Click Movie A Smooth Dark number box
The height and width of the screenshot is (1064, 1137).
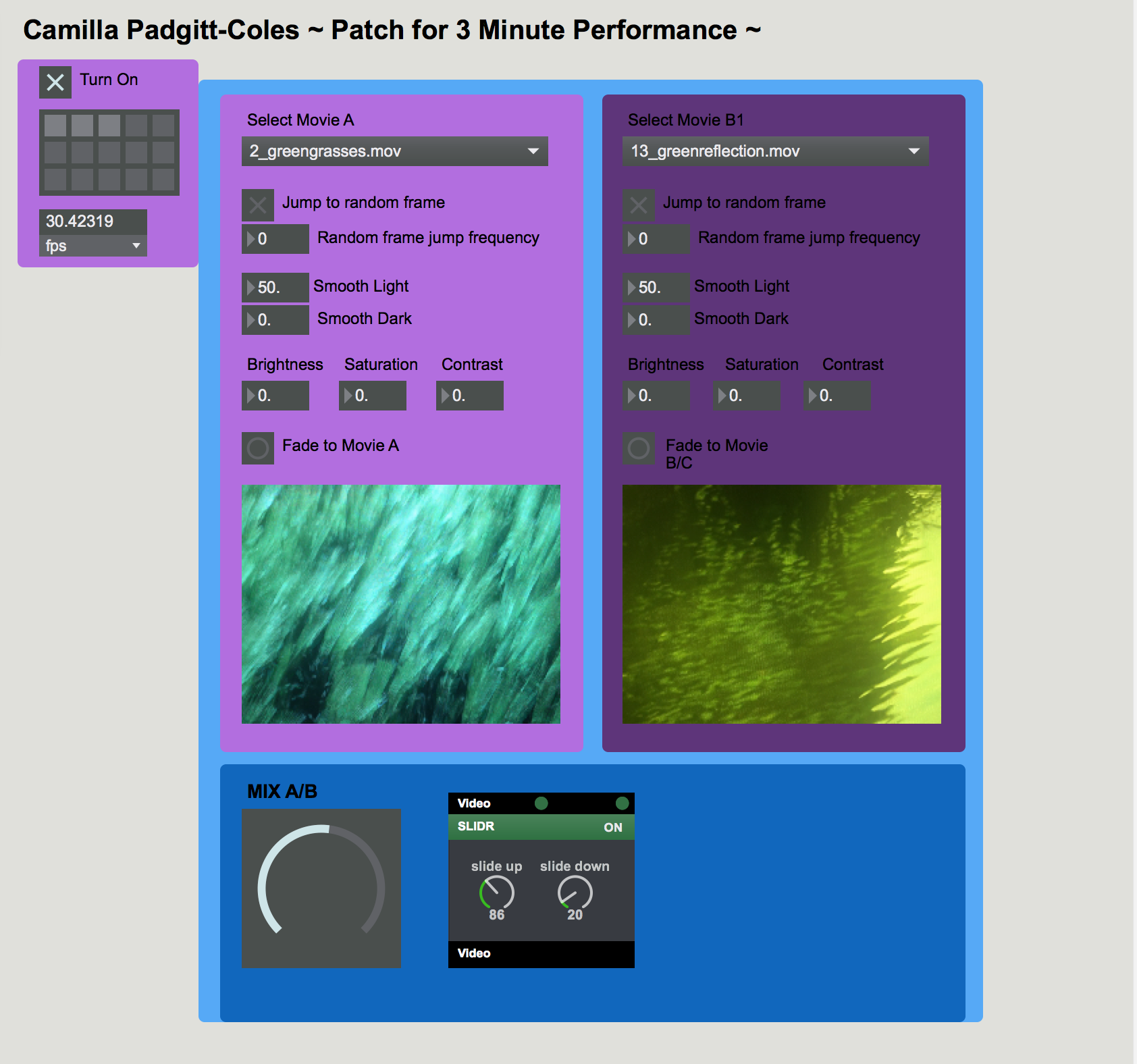pos(275,320)
